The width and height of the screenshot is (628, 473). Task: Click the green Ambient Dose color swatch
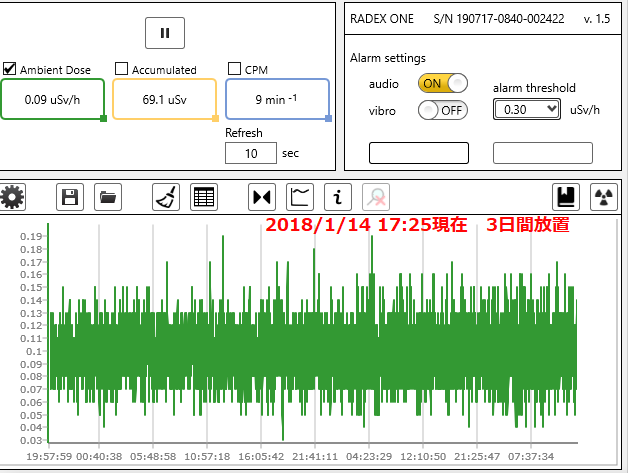(x=103, y=118)
